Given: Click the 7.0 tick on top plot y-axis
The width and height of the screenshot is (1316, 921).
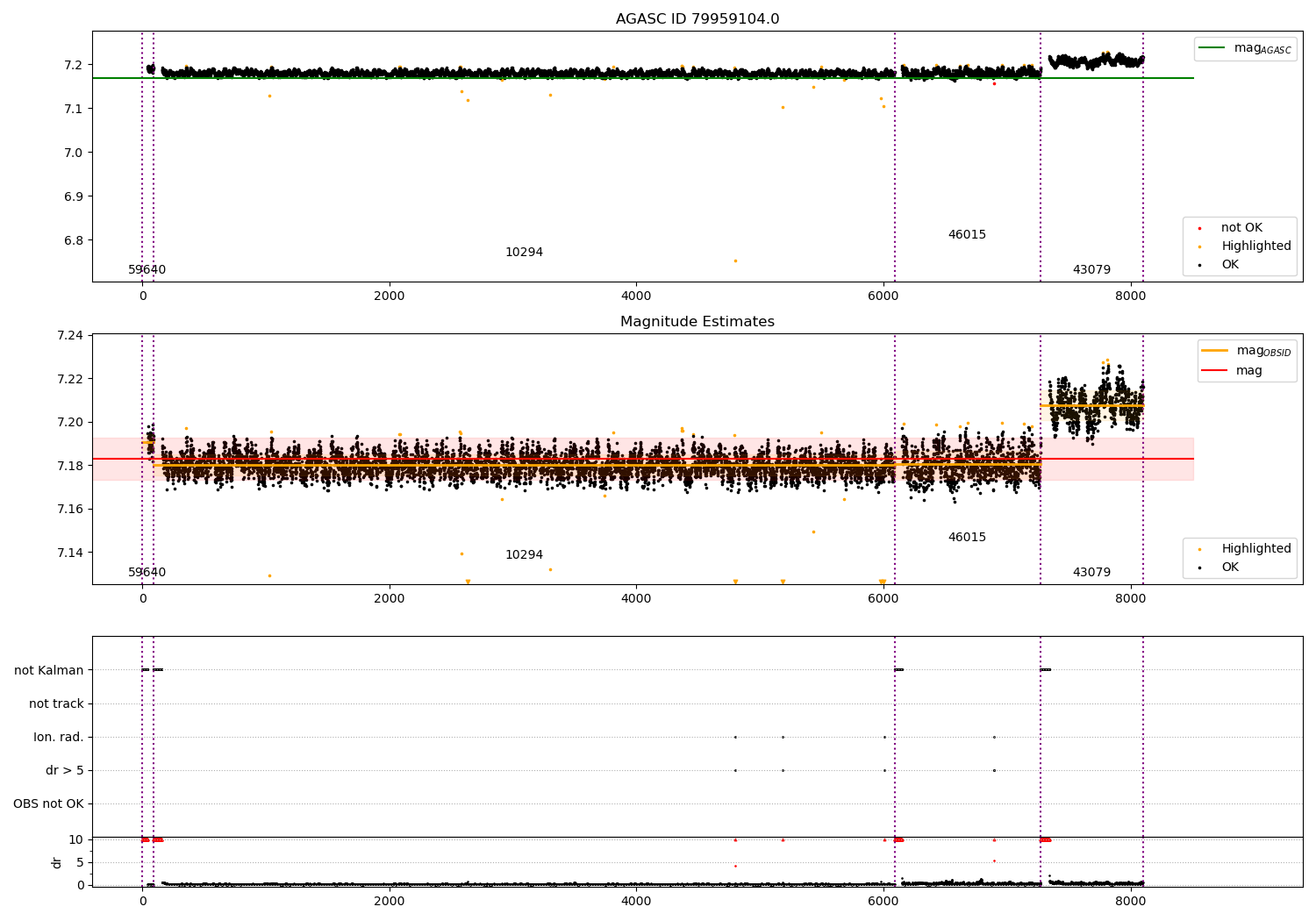Looking at the screenshot, I should click(74, 153).
